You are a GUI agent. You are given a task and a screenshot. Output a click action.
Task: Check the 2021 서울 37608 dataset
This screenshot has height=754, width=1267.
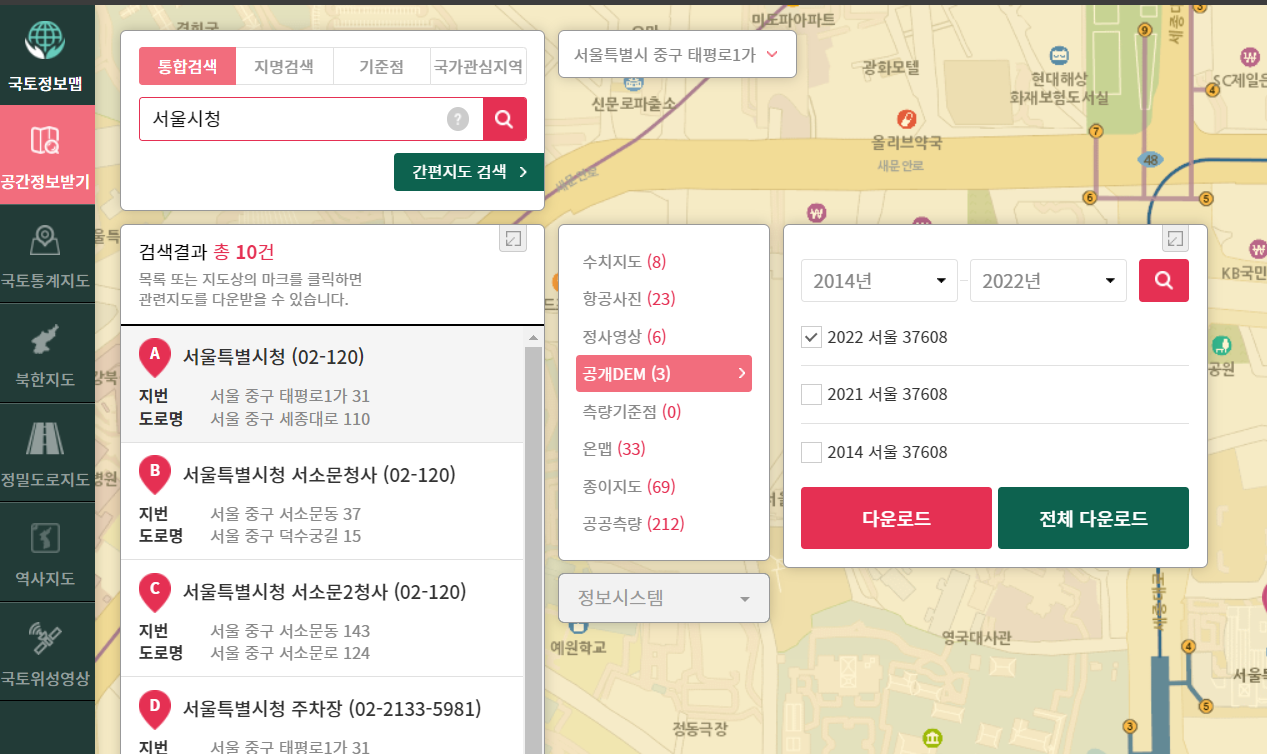click(x=810, y=394)
